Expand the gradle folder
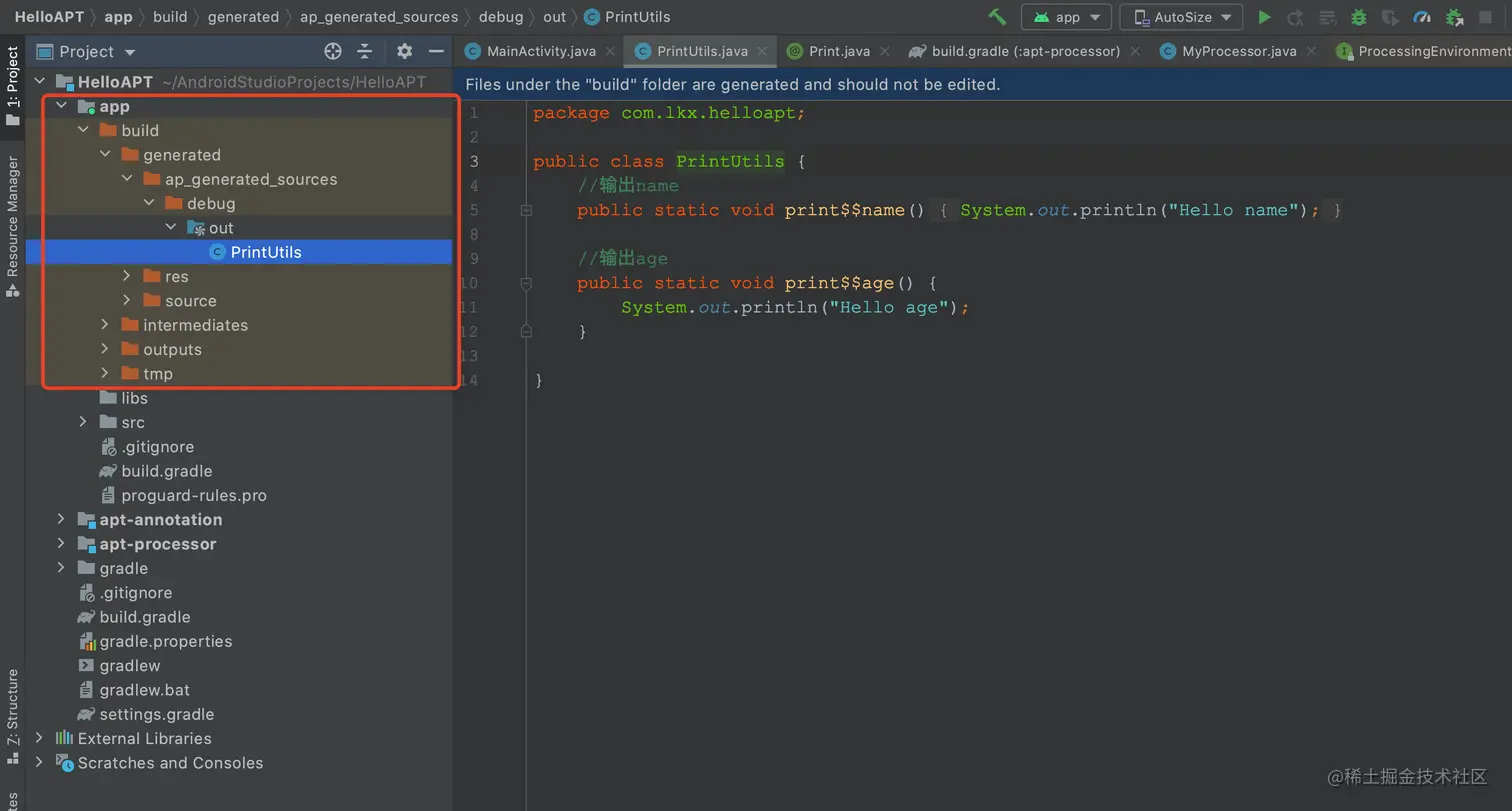1512x811 pixels. 61,568
